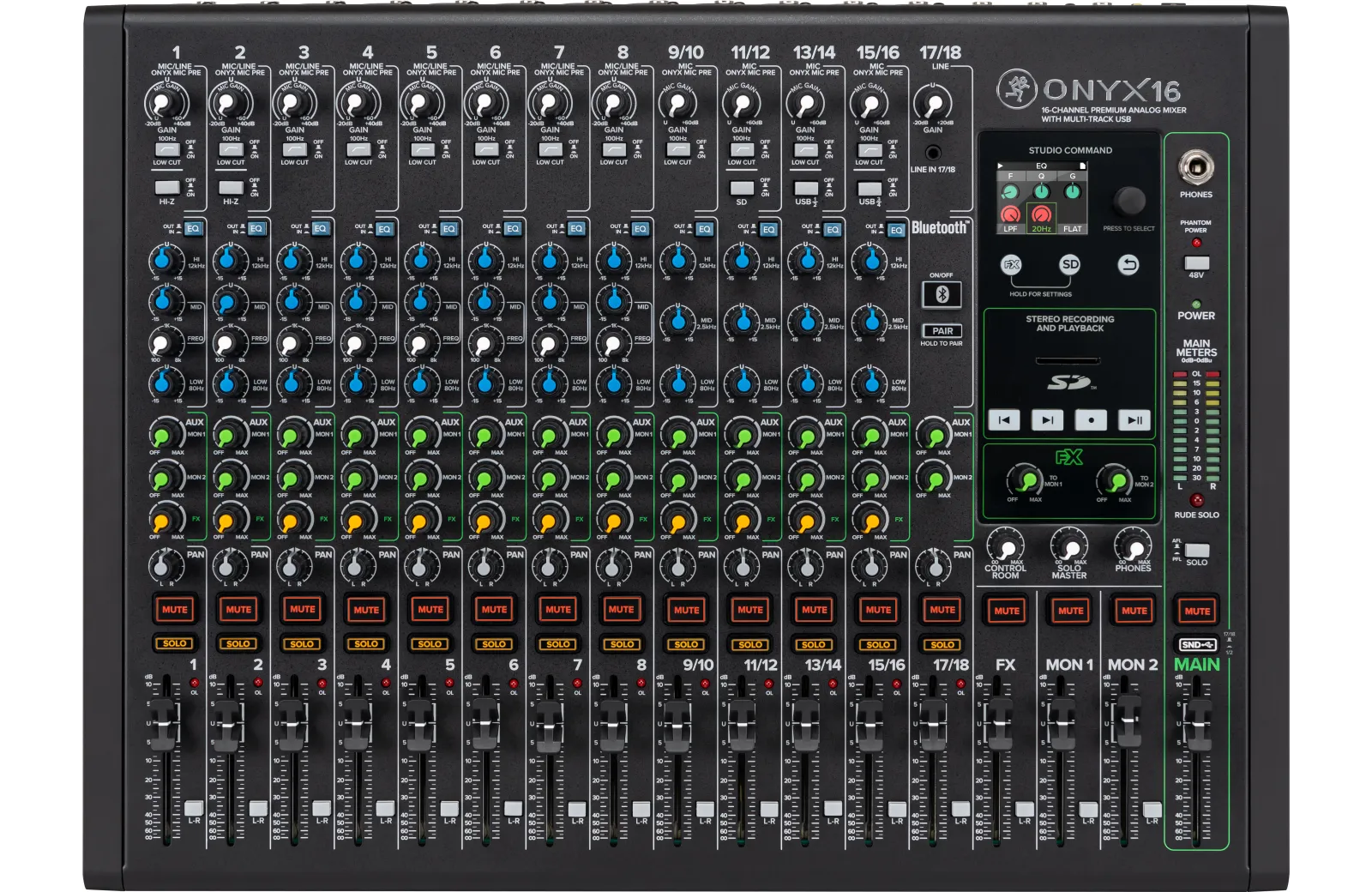Click the Press To Select encoder knob
1372x892 pixels.
pyautogui.click(x=1129, y=201)
